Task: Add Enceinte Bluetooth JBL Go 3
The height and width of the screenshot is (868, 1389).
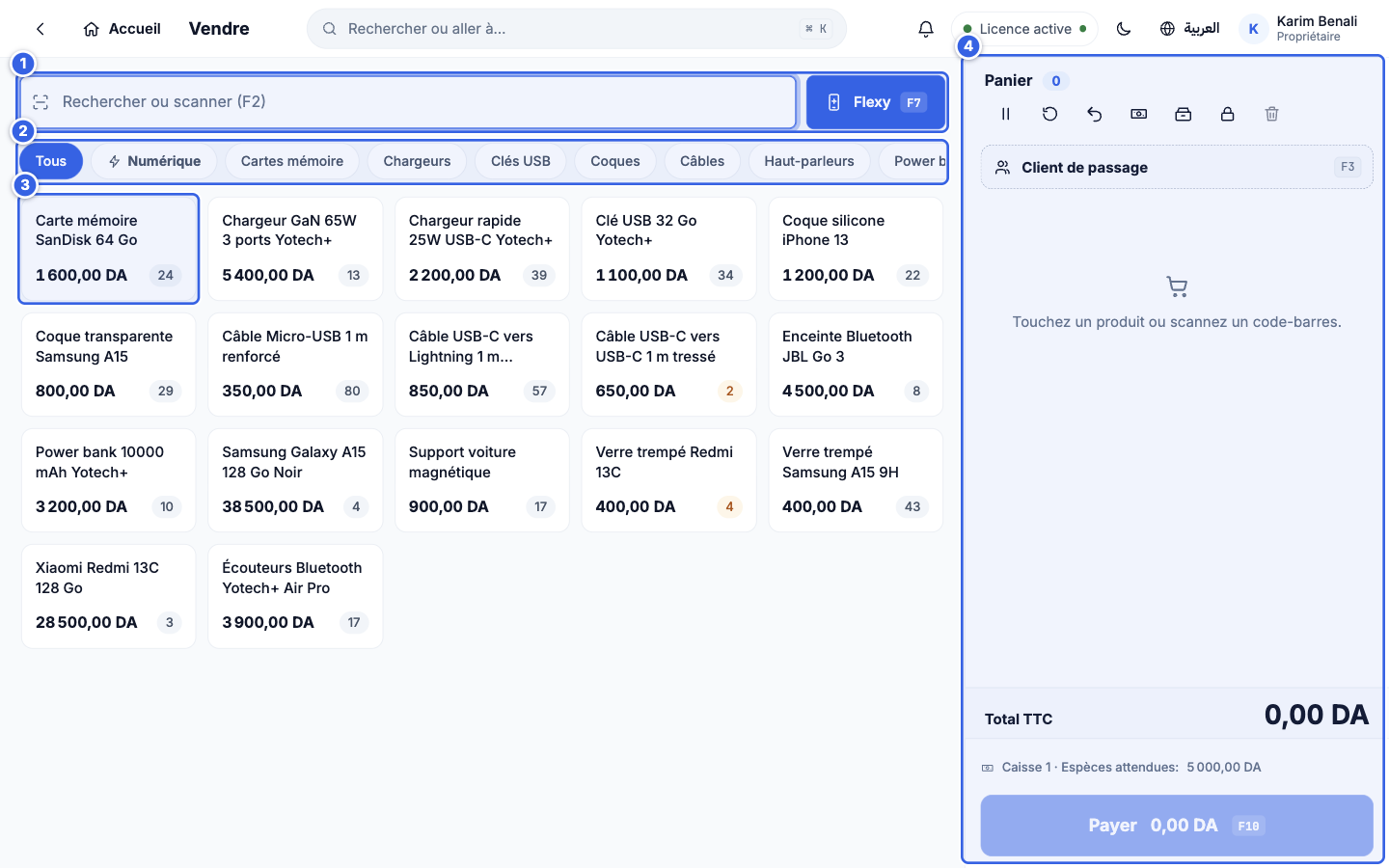Action: click(x=856, y=365)
